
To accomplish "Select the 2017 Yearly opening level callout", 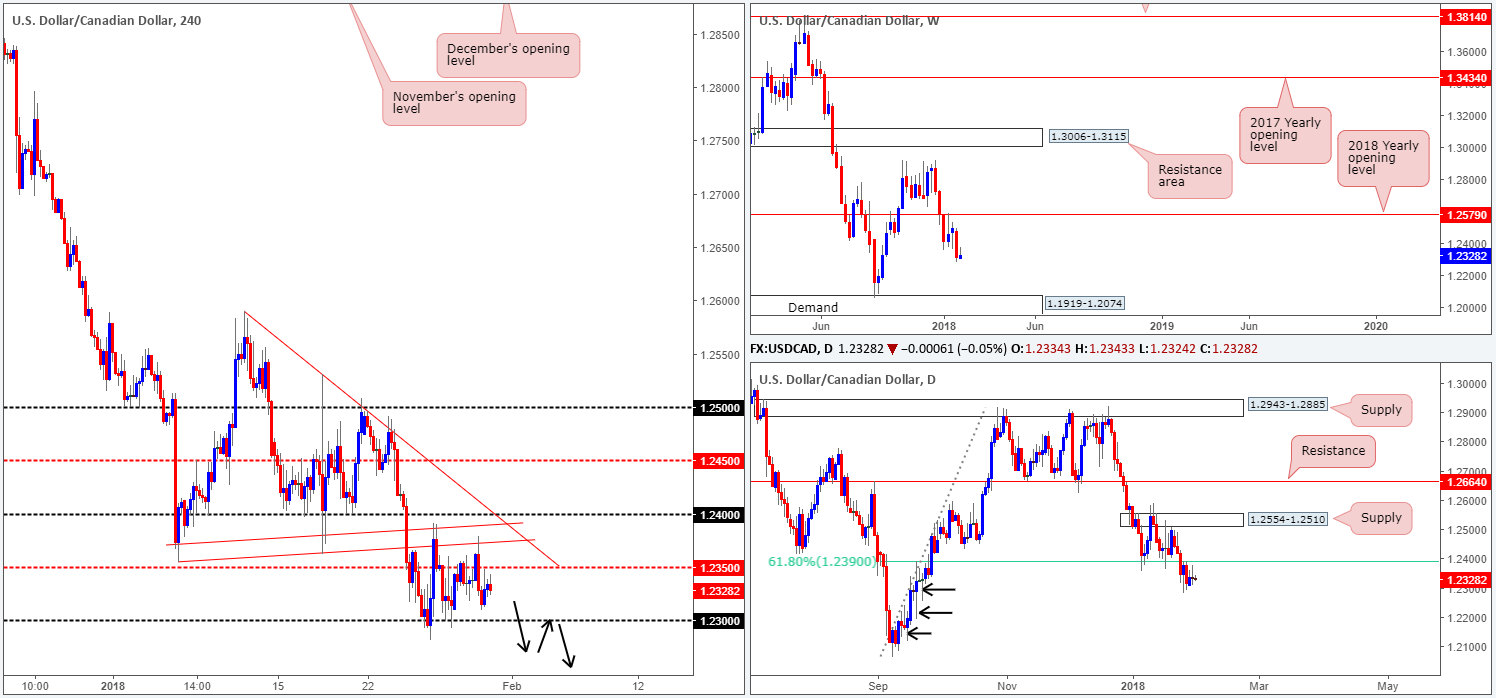I will click(1284, 136).
